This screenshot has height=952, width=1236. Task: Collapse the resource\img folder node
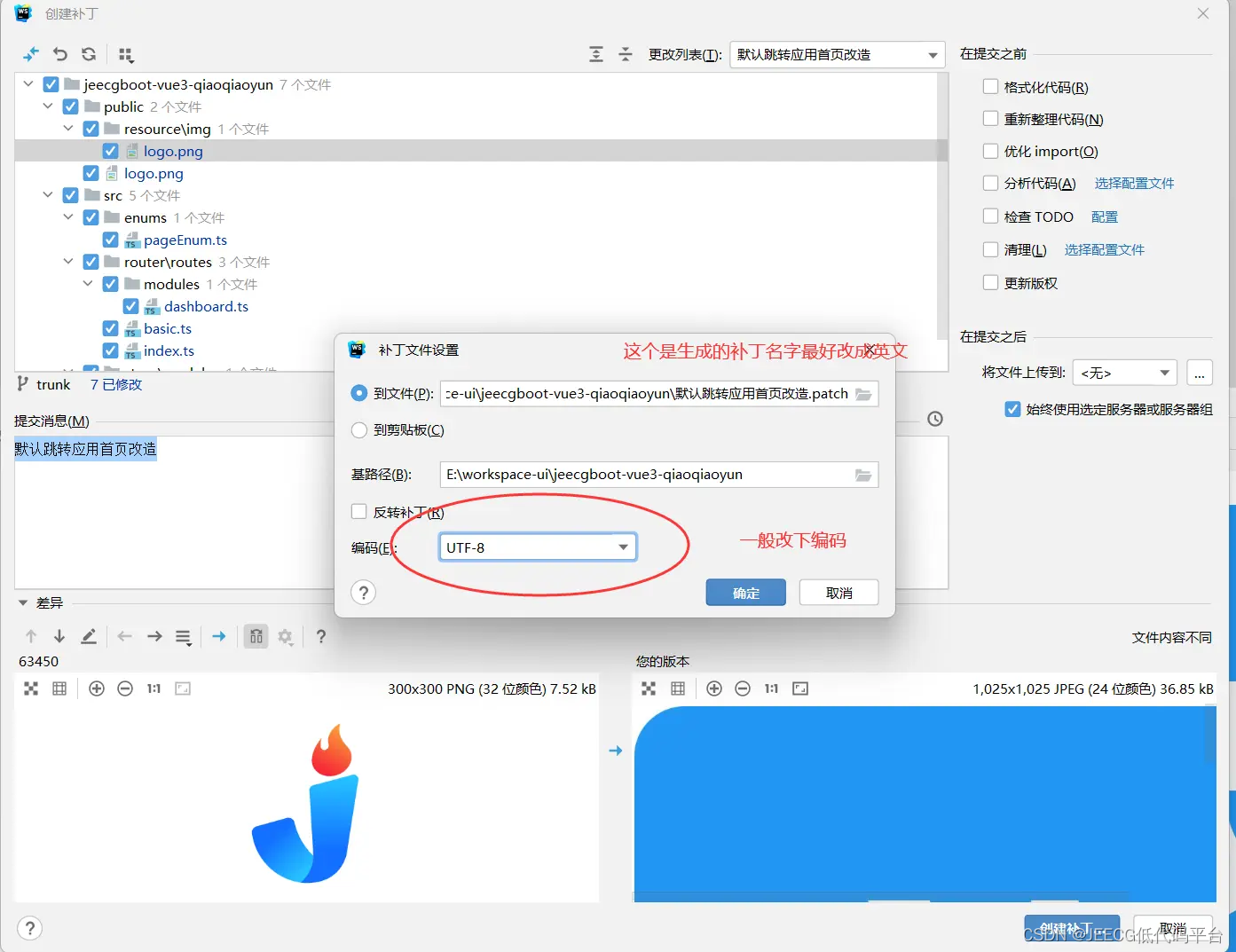(68, 129)
